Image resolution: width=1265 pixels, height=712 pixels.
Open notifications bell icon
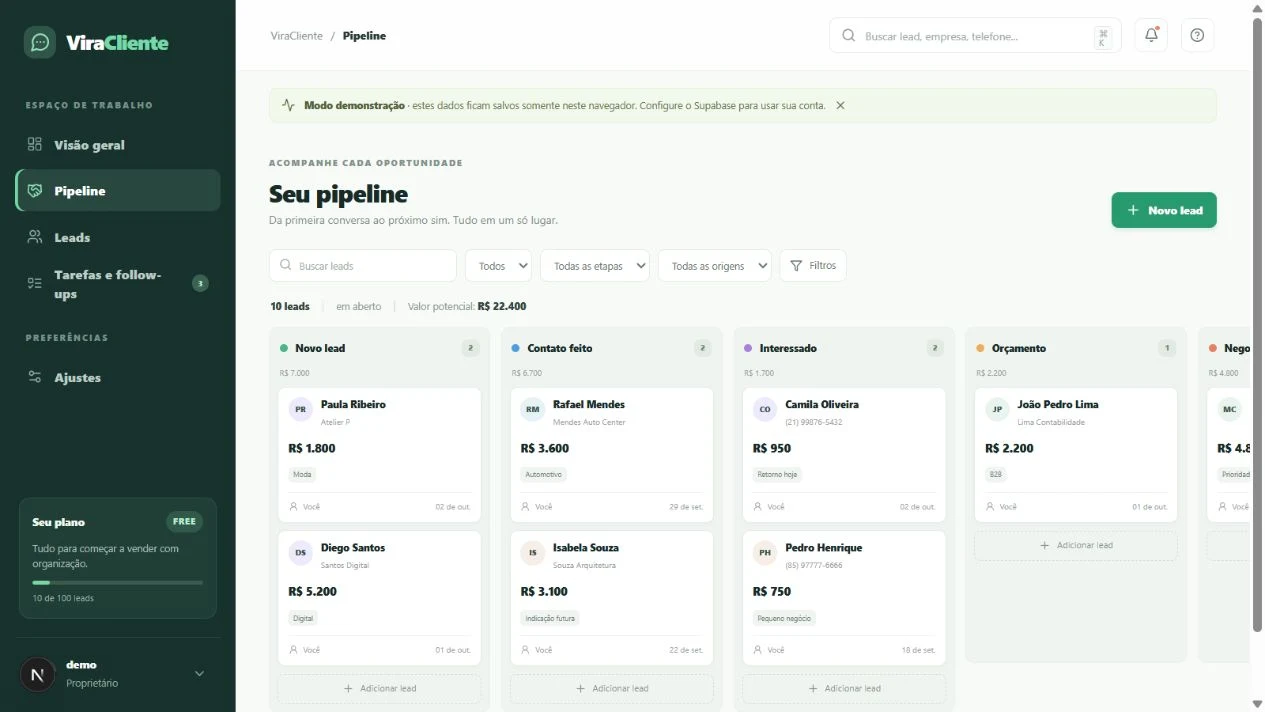point(1151,35)
